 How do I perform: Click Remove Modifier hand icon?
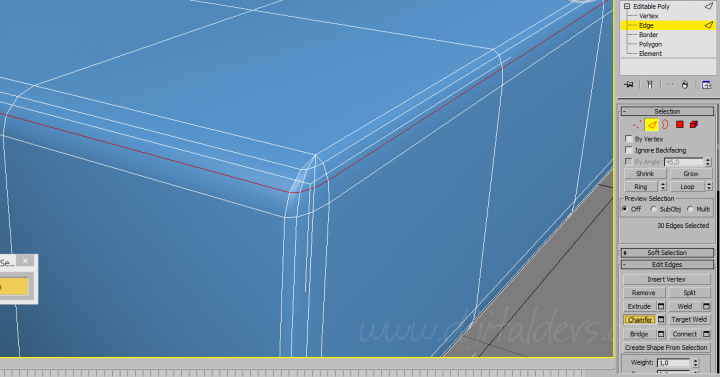point(685,84)
